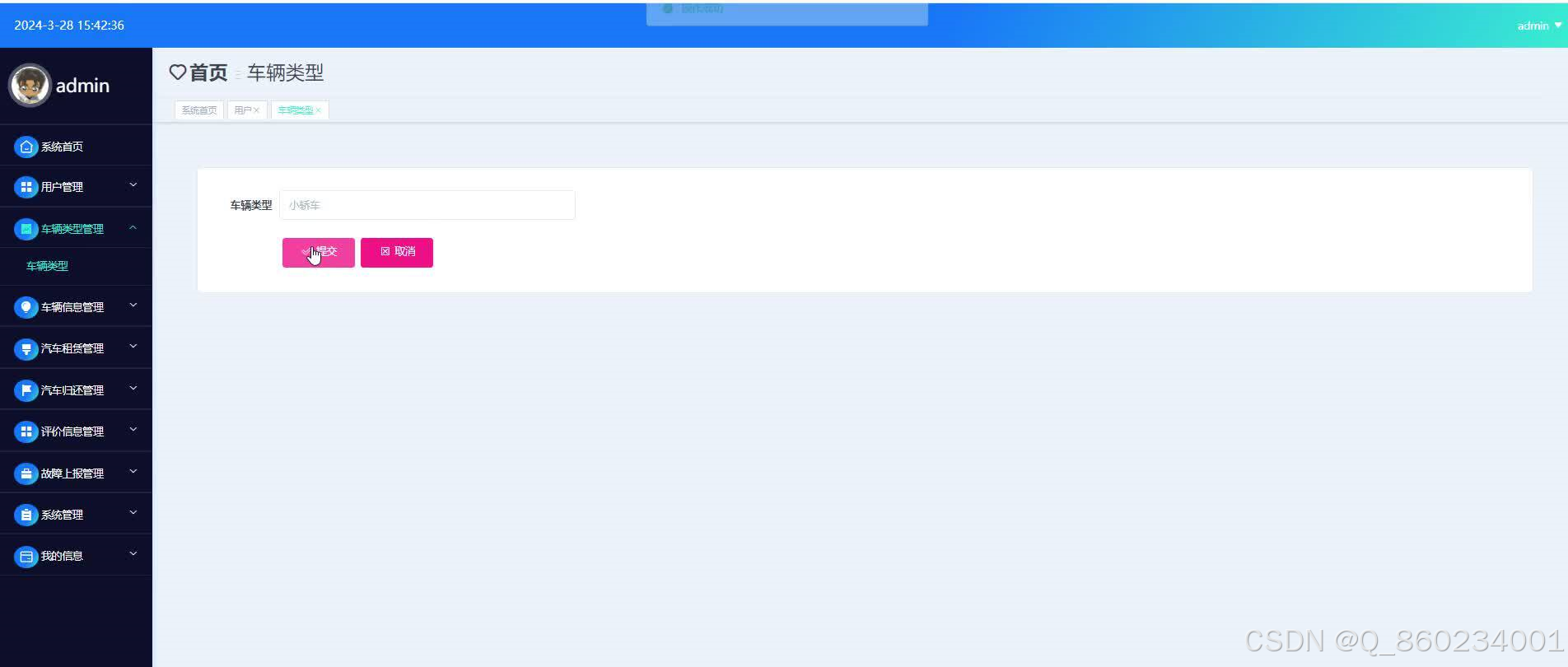Viewport: 1568px width, 667px height.
Task: Click the 汽车归还管理 flag icon
Action: point(26,390)
